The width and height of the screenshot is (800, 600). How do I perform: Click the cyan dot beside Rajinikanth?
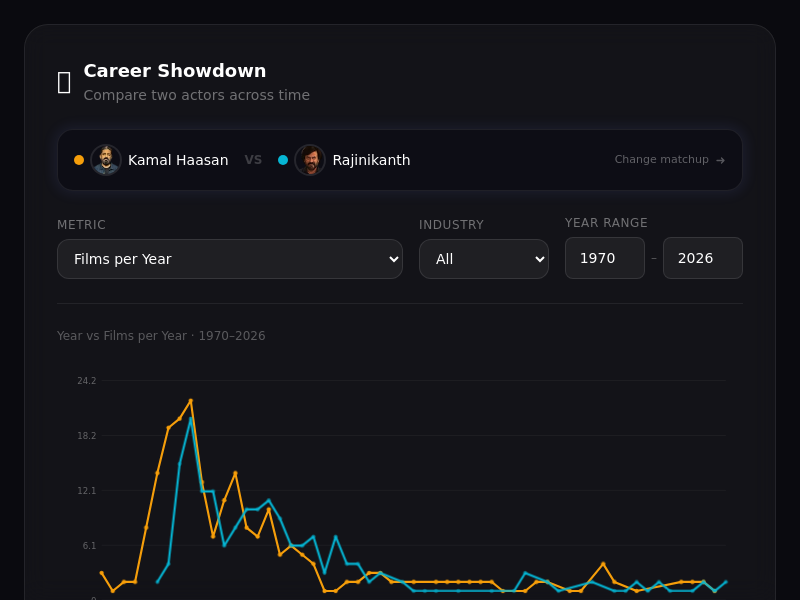[x=283, y=160]
